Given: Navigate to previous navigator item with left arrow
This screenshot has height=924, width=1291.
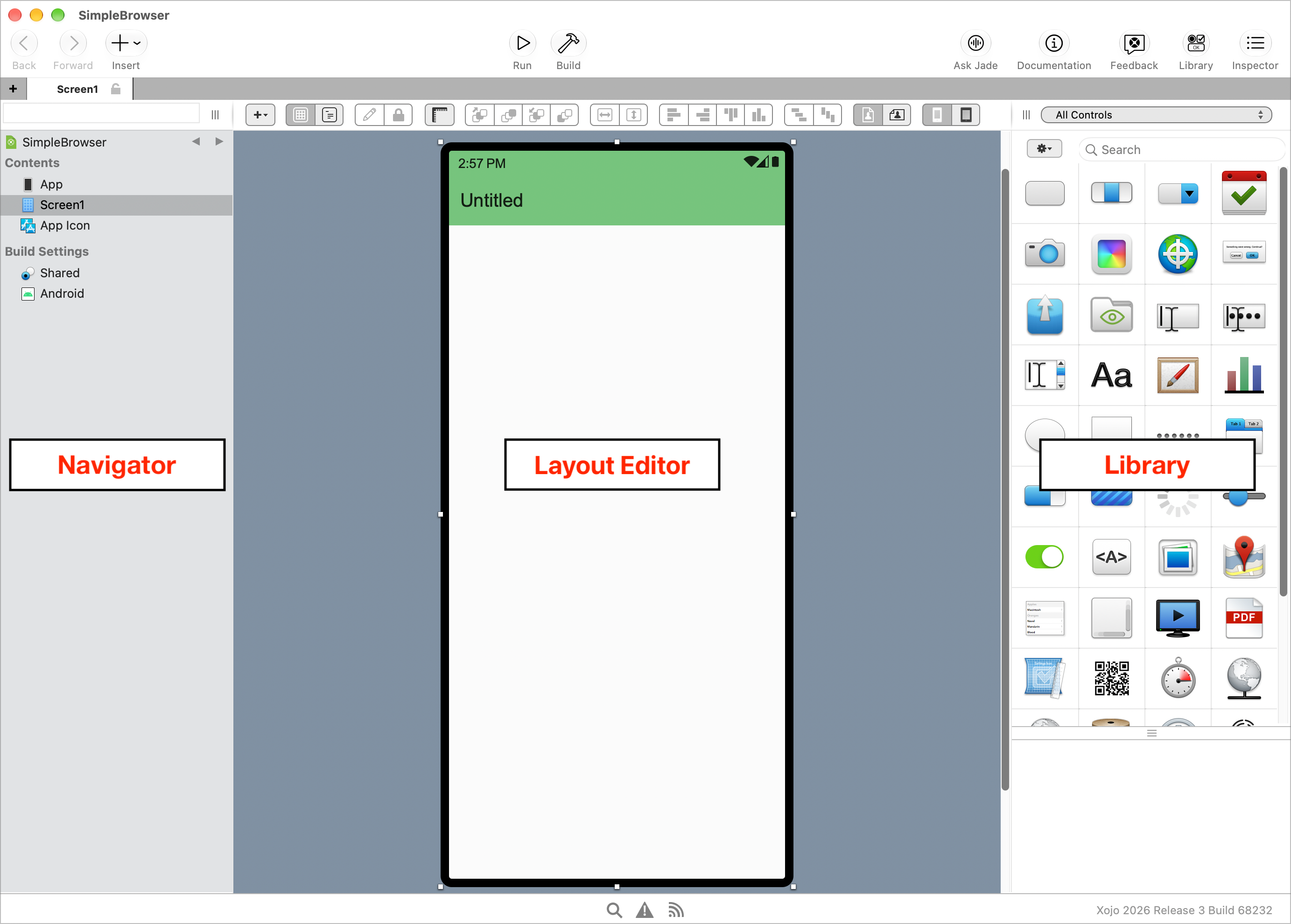Looking at the screenshot, I should coord(196,141).
